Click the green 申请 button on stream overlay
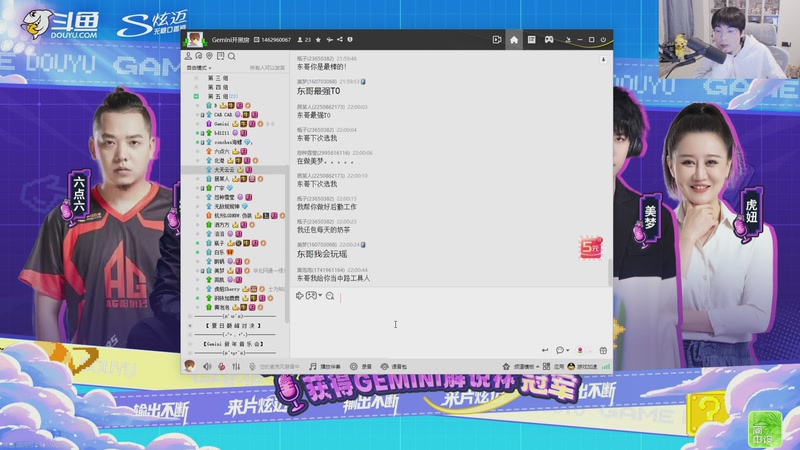The image size is (800, 450). click(x=765, y=429)
